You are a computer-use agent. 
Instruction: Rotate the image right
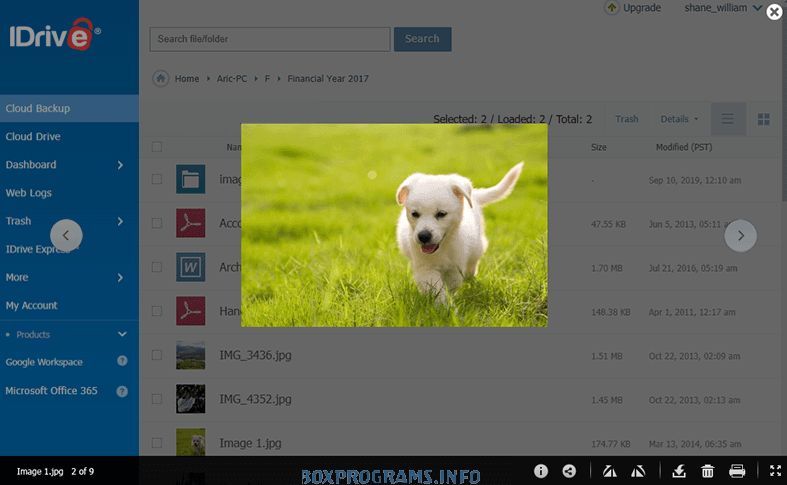(x=637, y=471)
